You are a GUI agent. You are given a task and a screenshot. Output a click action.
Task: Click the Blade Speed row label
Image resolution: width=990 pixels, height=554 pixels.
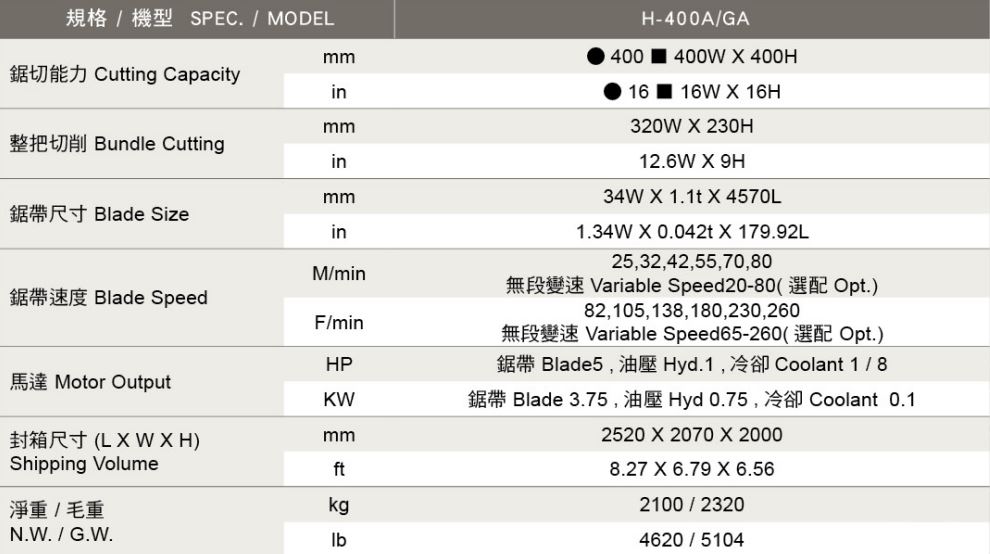(x=108, y=298)
